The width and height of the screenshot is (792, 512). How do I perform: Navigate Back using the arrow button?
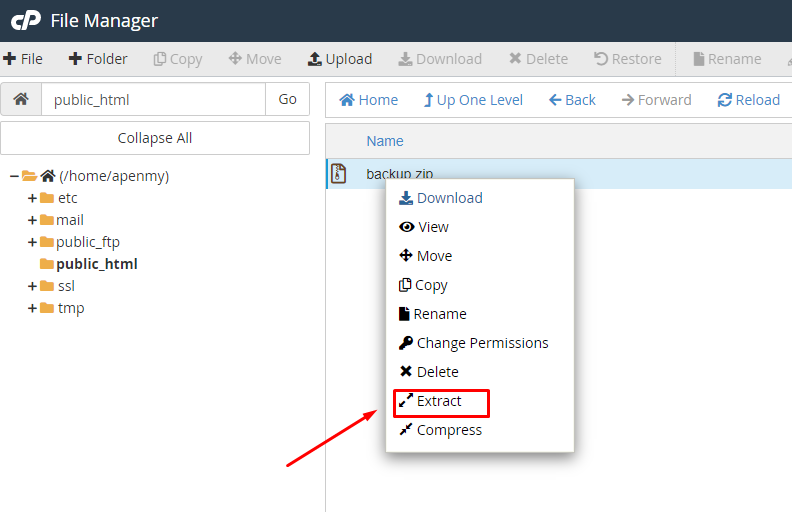point(572,100)
